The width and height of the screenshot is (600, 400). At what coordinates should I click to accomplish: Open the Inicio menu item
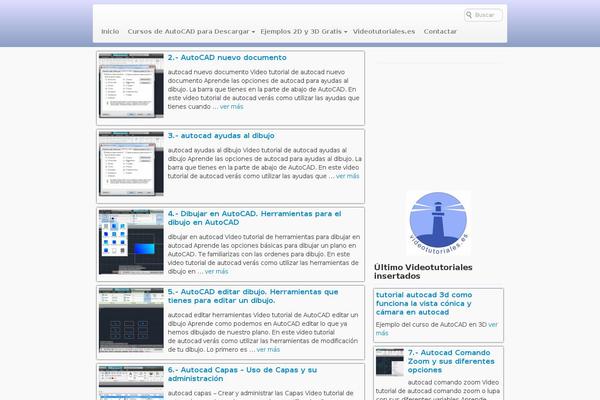click(x=110, y=31)
